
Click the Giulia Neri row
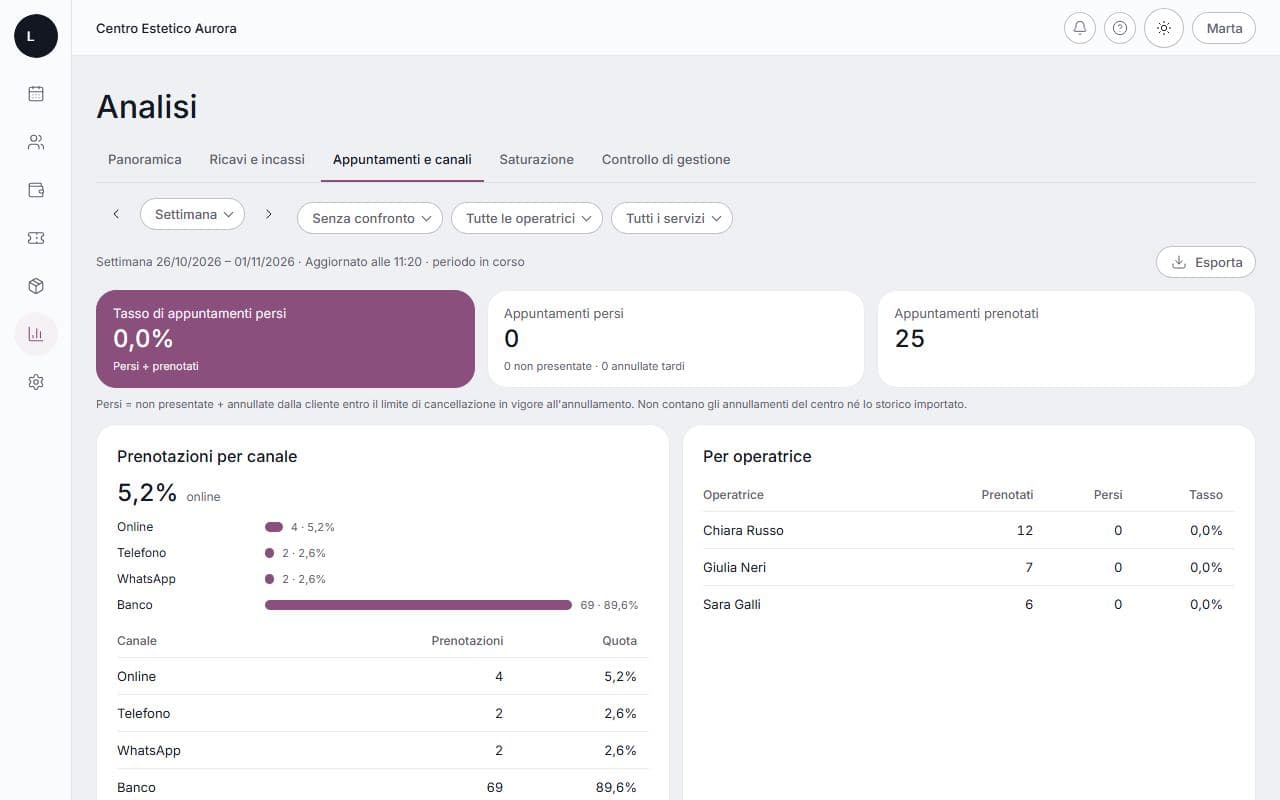point(968,567)
